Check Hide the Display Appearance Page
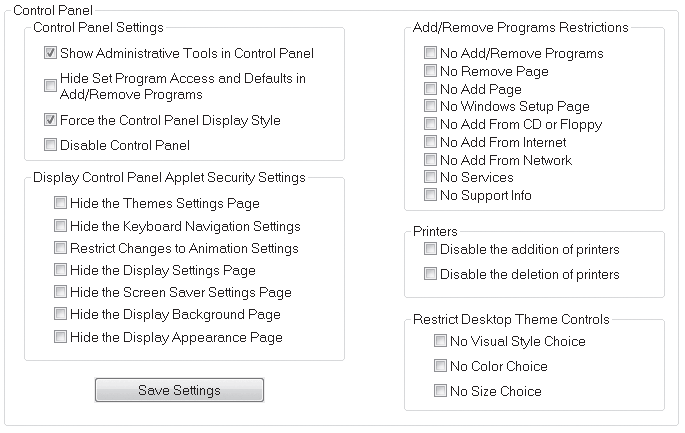The image size is (685, 433). [60, 337]
